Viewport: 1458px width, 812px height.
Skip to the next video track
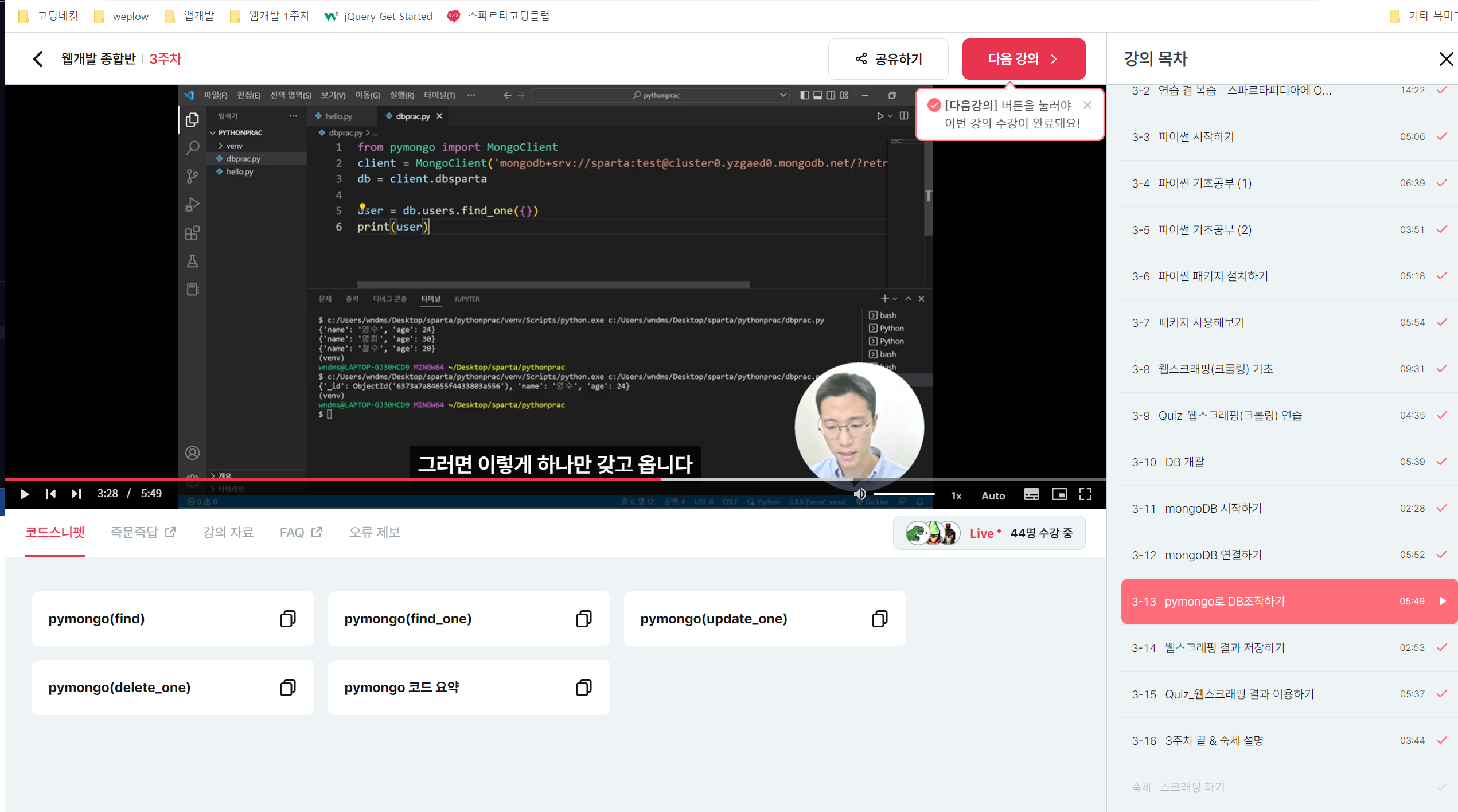click(x=76, y=494)
